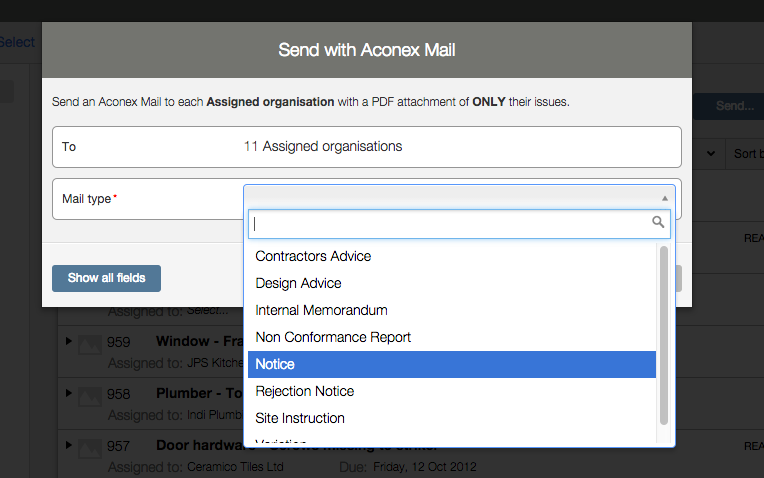Open the chevron dropdown beside Sort
The image size is (764, 478).
711,153
